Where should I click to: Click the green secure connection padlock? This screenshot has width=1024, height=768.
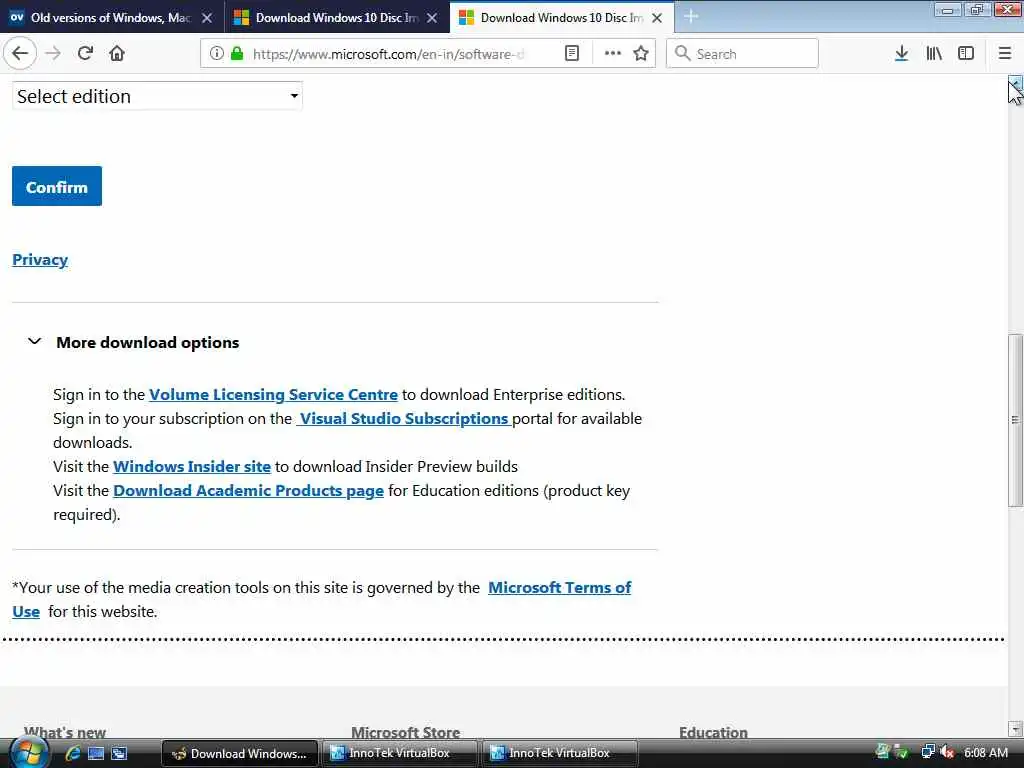tap(236, 54)
